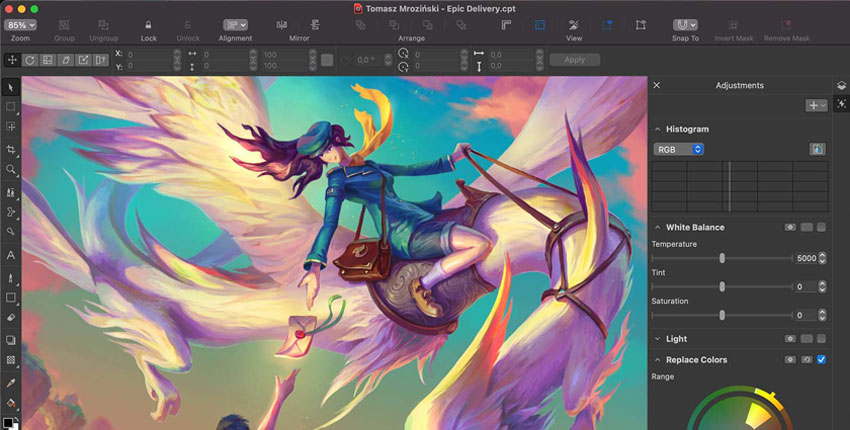The height and width of the screenshot is (430, 850).
Task: Select the Text tool
Action: 11,255
